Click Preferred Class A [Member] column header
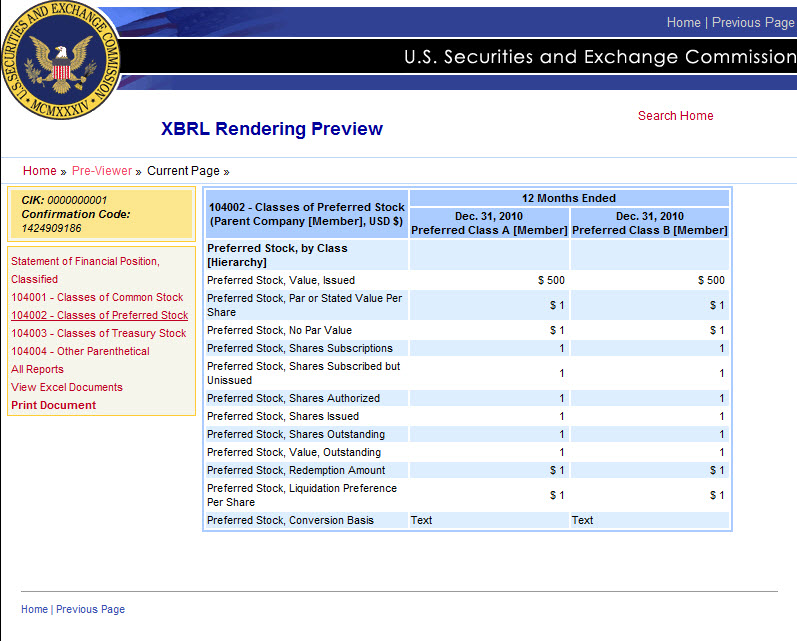The height and width of the screenshot is (641, 797). pyautogui.click(x=489, y=223)
